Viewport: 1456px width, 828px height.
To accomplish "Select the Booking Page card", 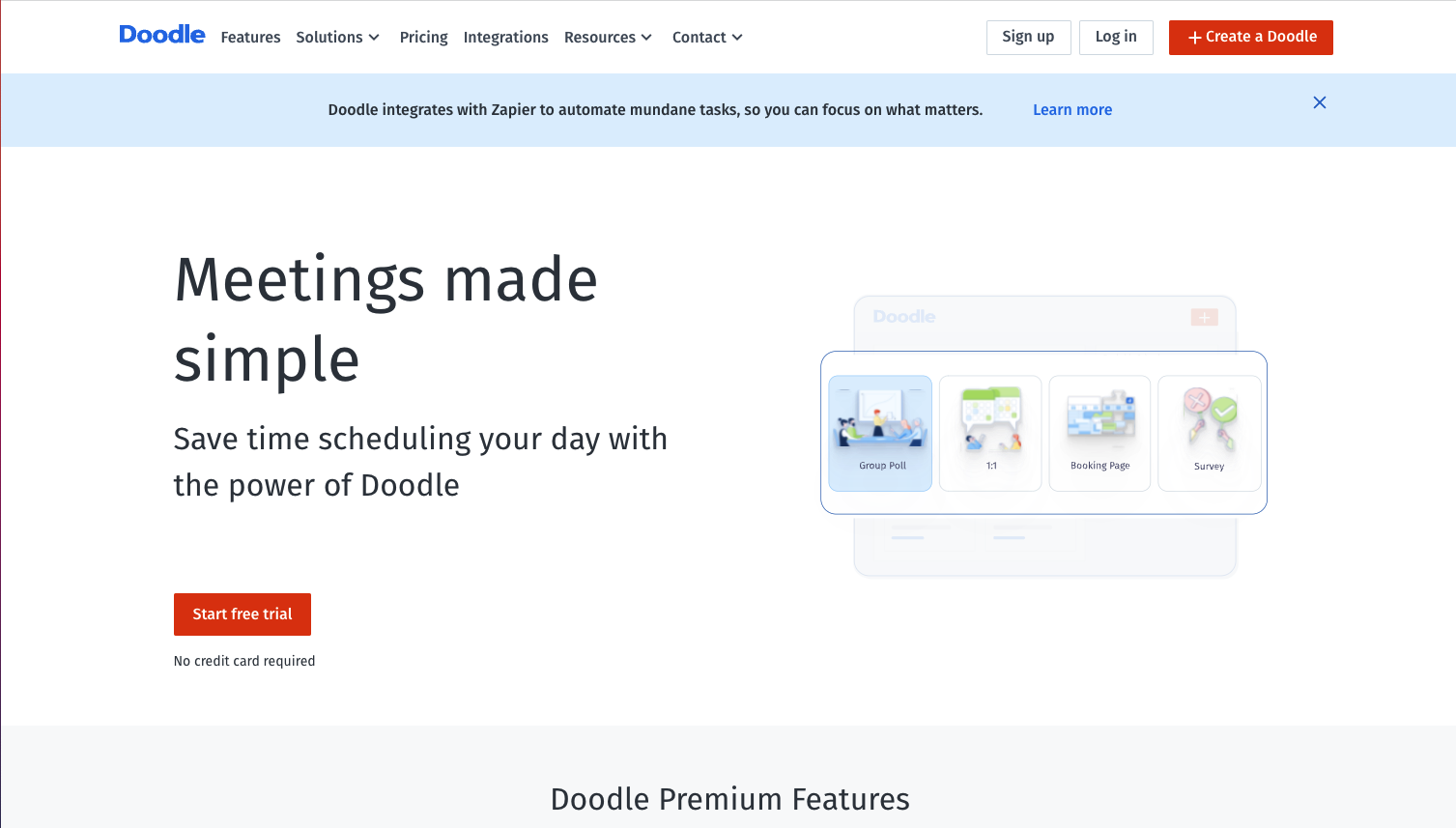I will click(x=1099, y=434).
